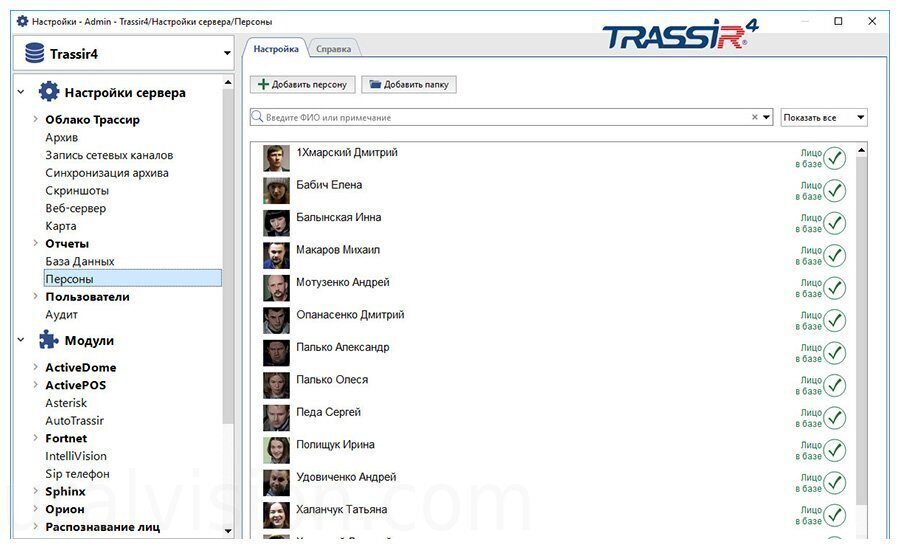Viewport: 900px width, 550px height.
Task: Click 'Добавить персону' button
Action: 302,84
